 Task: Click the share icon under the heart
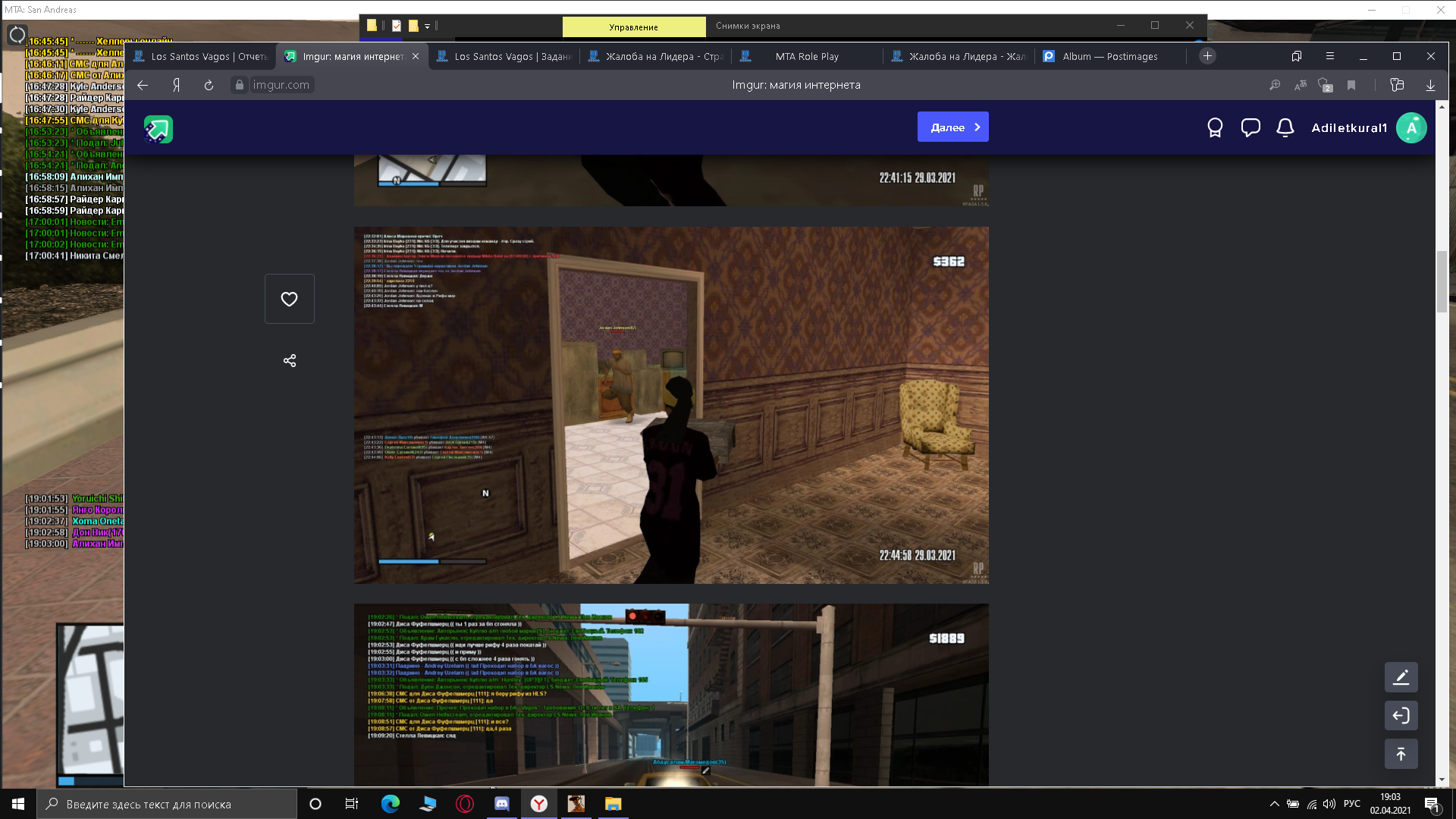[x=290, y=361]
